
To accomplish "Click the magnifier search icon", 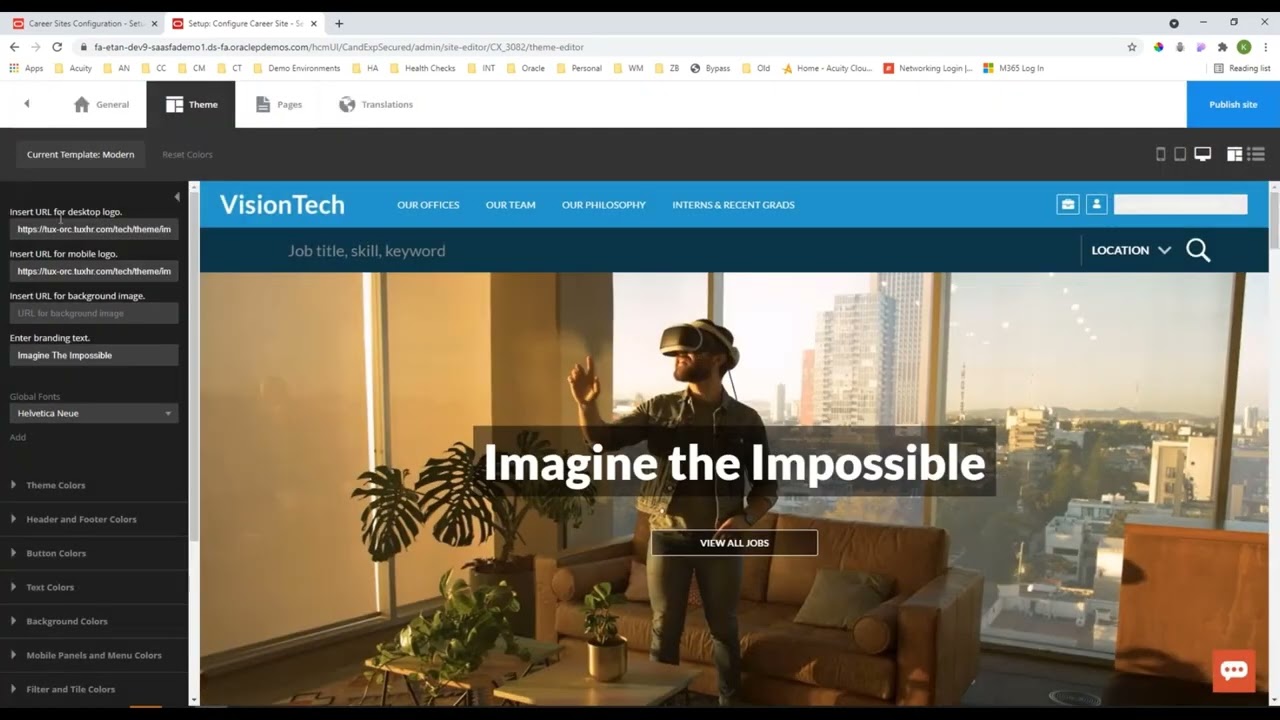I will click(1198, 250).
